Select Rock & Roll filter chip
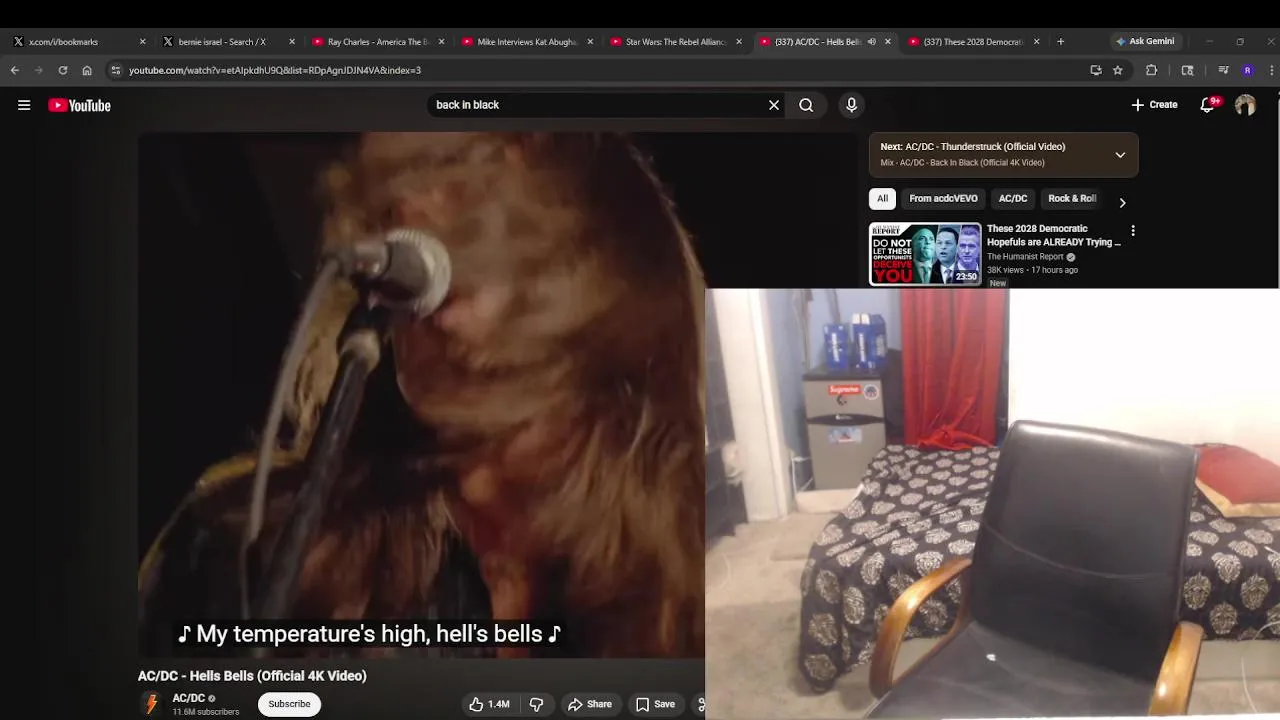This screenshot has width=1280, height=720. click(1072, 198)
